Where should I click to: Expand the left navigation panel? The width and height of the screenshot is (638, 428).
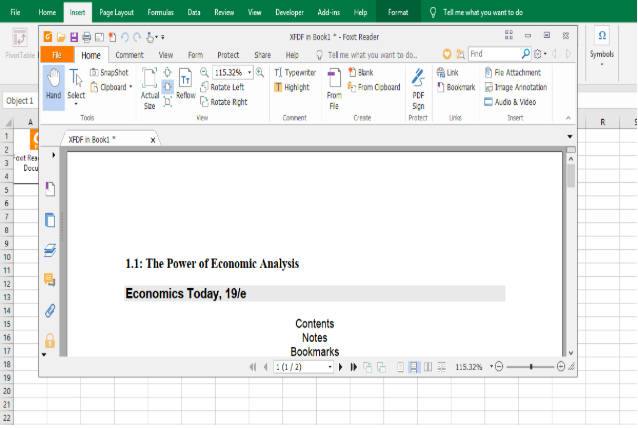click(x=53, y=155)
